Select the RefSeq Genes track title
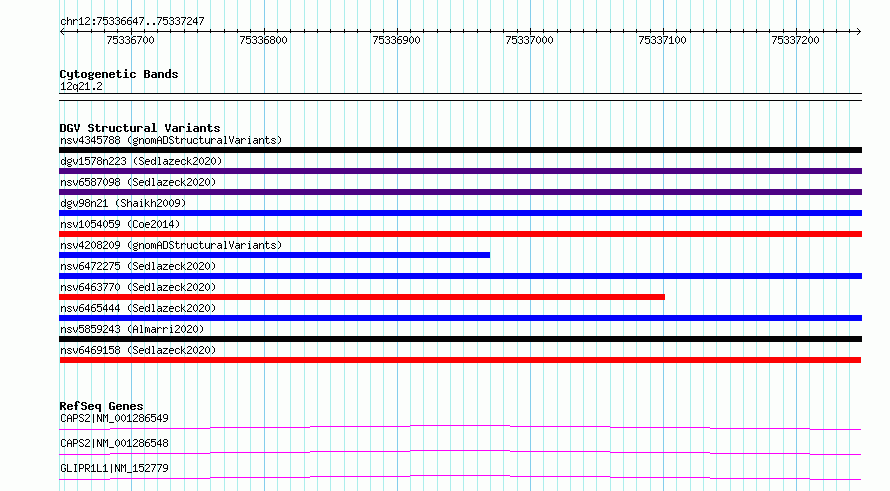The height and width of the screenshot is (491, 890). point(102,406)
